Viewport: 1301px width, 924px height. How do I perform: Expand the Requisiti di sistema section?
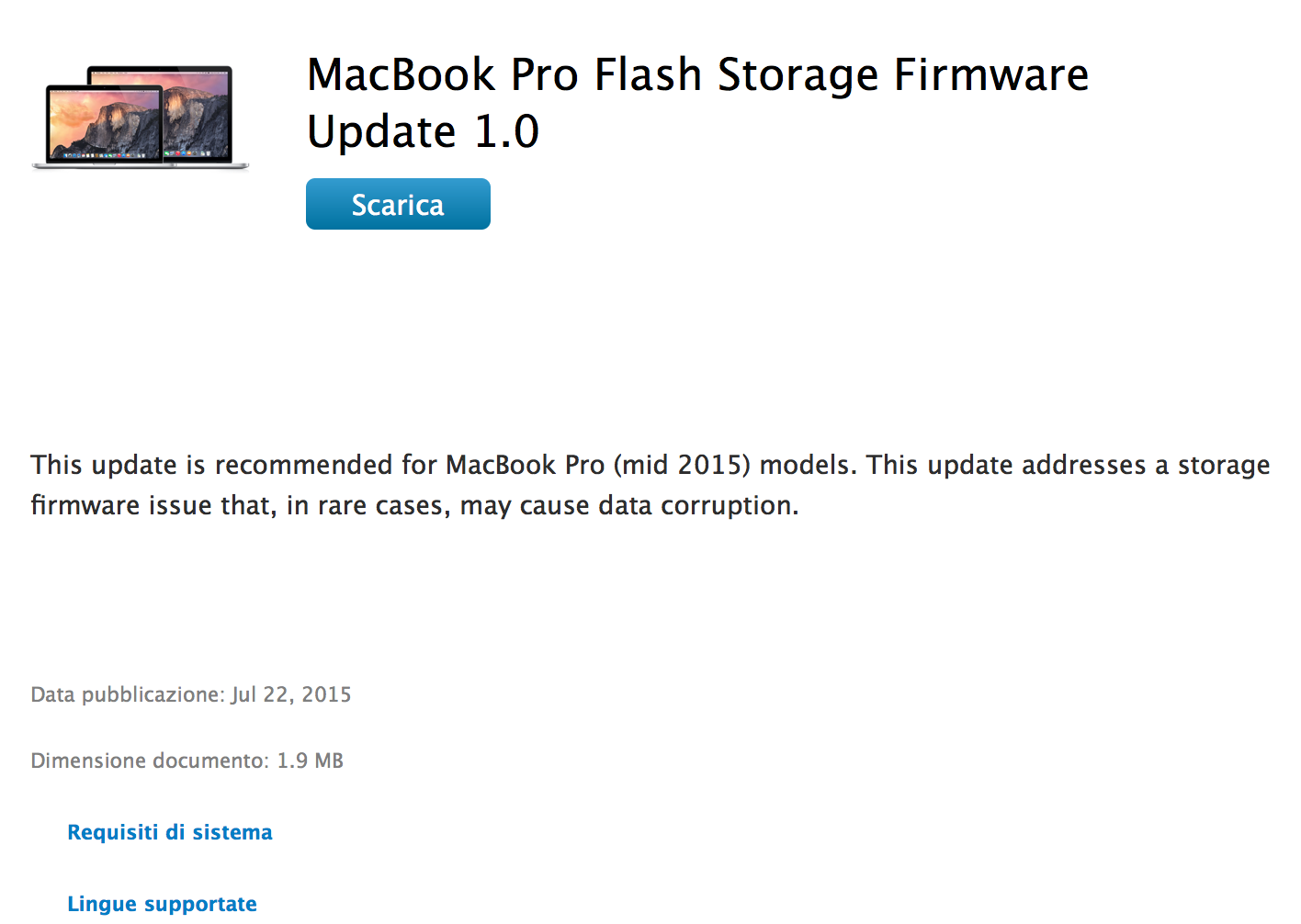point(170,832)
